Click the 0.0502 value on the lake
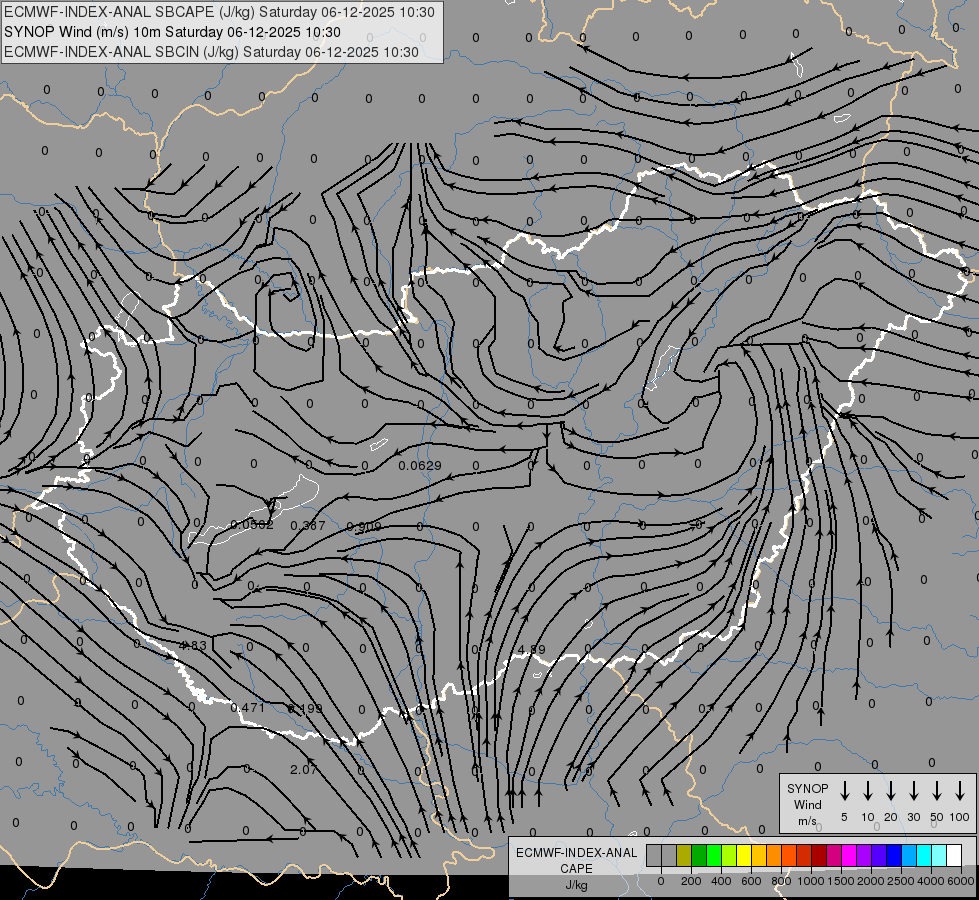This screenshot has height=900, width=979. pos(252,525)
